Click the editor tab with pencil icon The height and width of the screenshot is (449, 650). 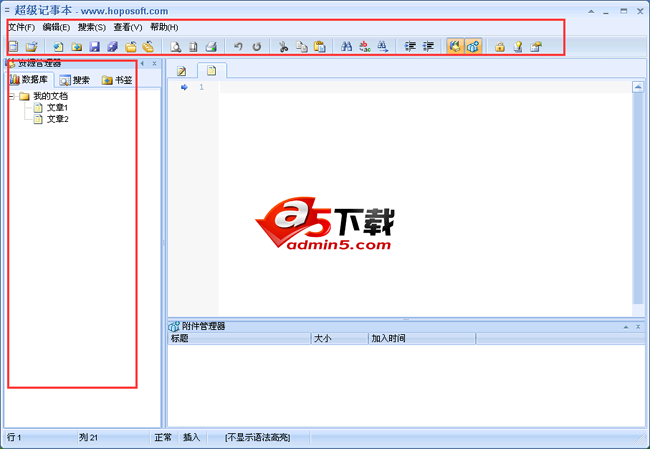tap(182, 71)
